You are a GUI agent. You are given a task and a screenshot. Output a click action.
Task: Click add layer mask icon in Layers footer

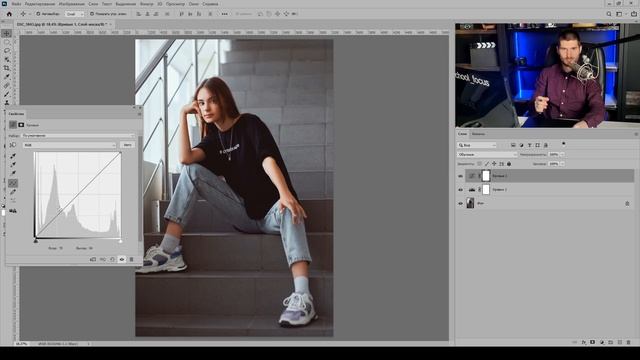point(593,342)
